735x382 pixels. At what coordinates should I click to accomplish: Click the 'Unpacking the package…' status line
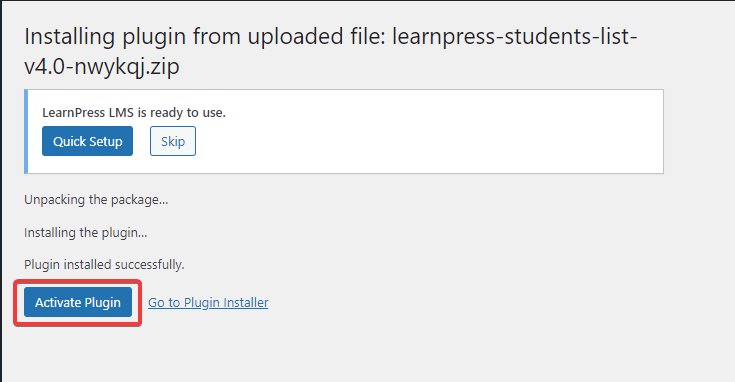(96, 200)
